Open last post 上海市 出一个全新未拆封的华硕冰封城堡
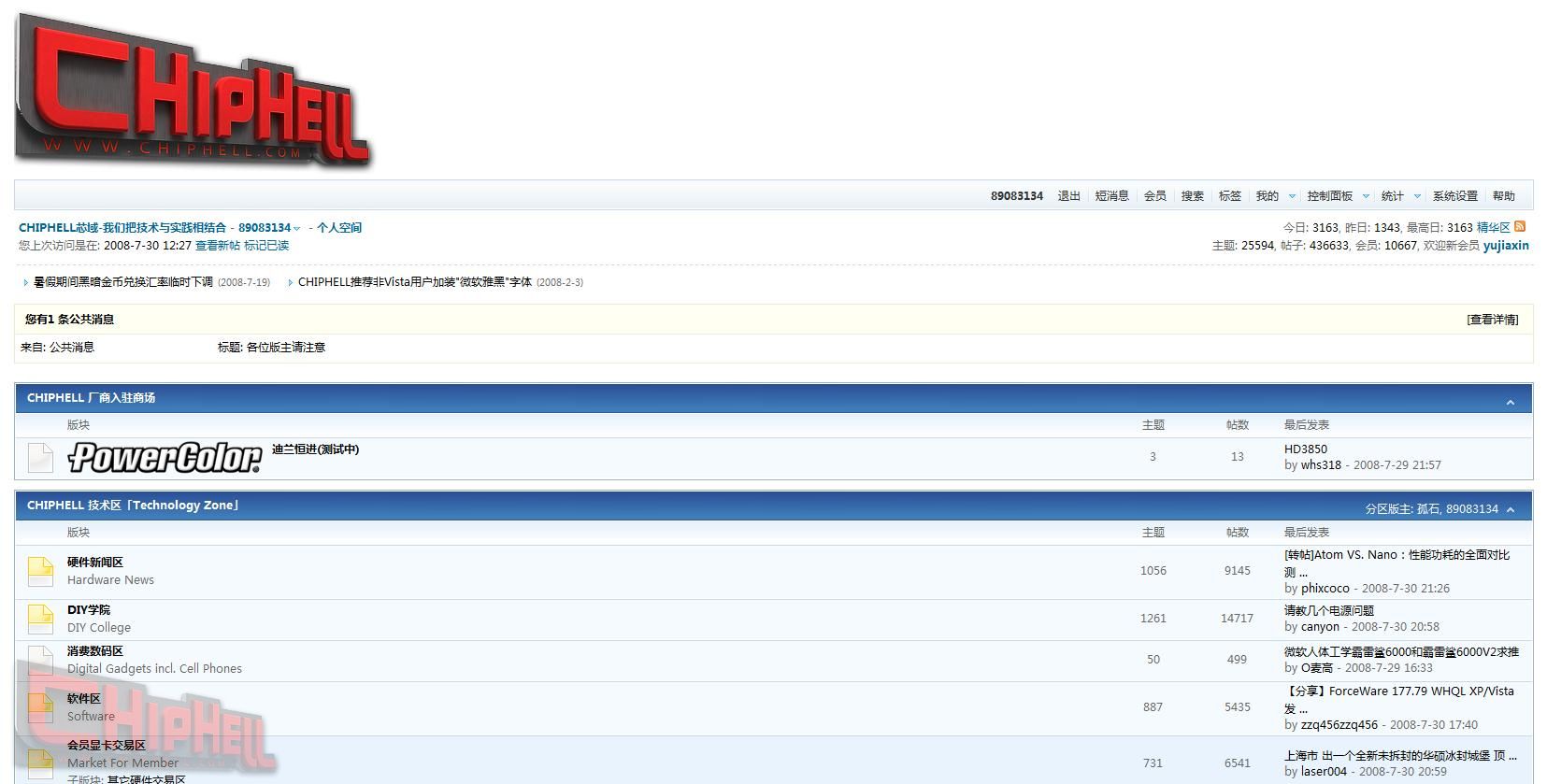1547x784 pixels. coord(1400,755)
